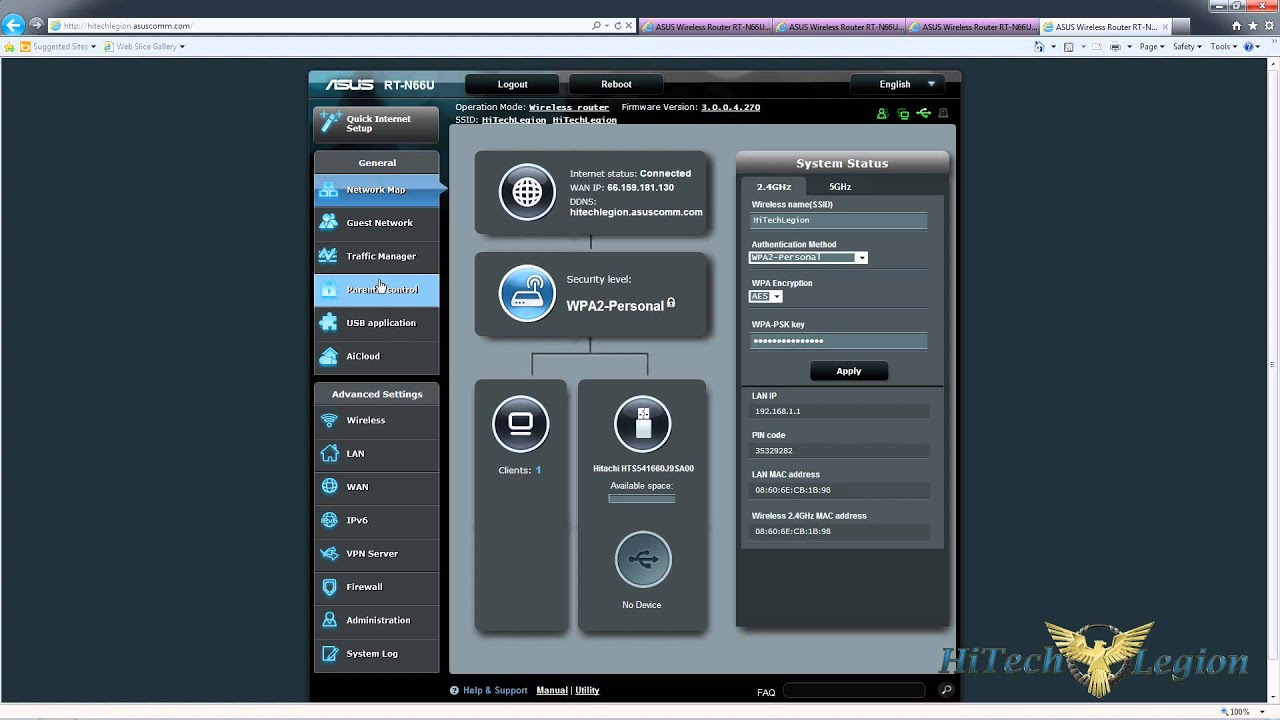Screen dimensions: 1280x720
Task: Open the WPA Encryption AES dropdown
Action: click(766, 297)
